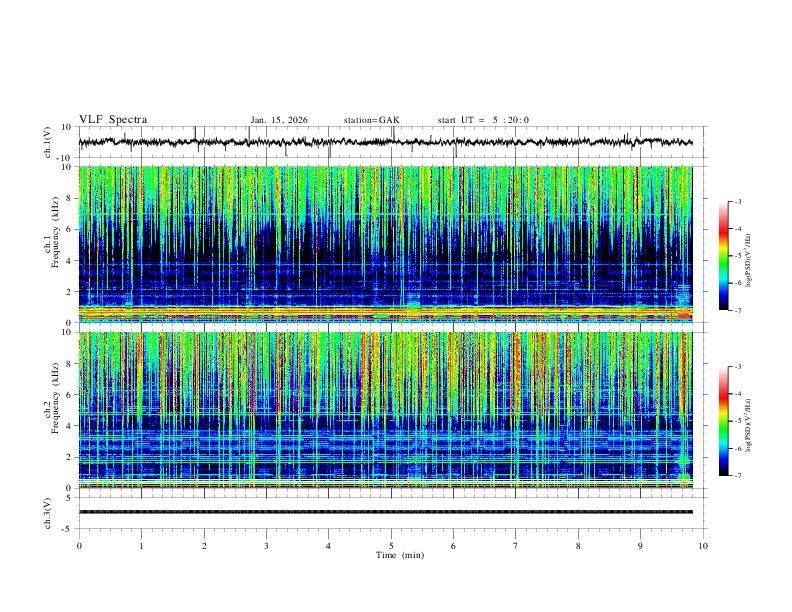Click the ch.1 frequency tick "8"
Viewport: 792px width, 612px height.
tap(70, 198)
